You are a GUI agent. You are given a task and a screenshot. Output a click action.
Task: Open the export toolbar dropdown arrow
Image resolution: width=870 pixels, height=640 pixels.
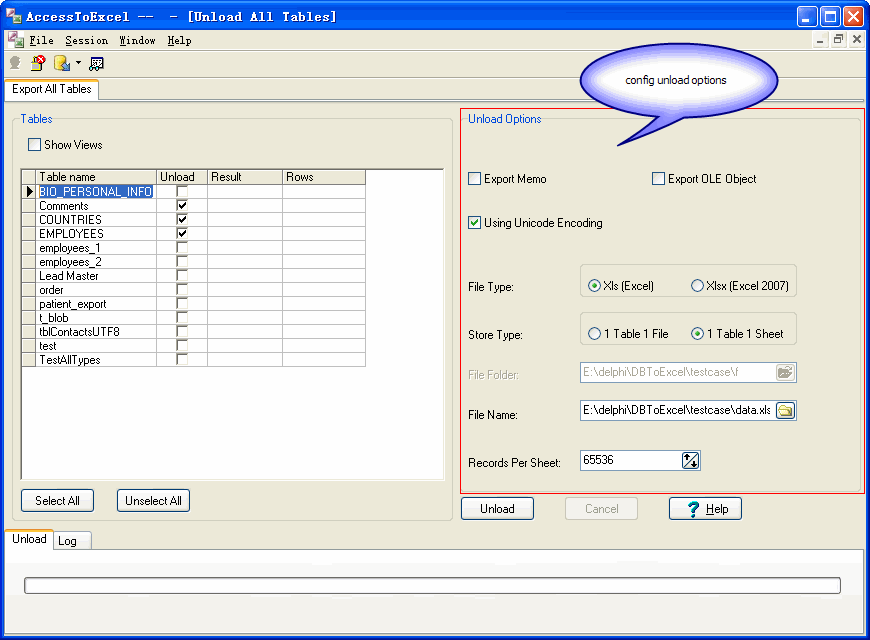pos(78,63)
